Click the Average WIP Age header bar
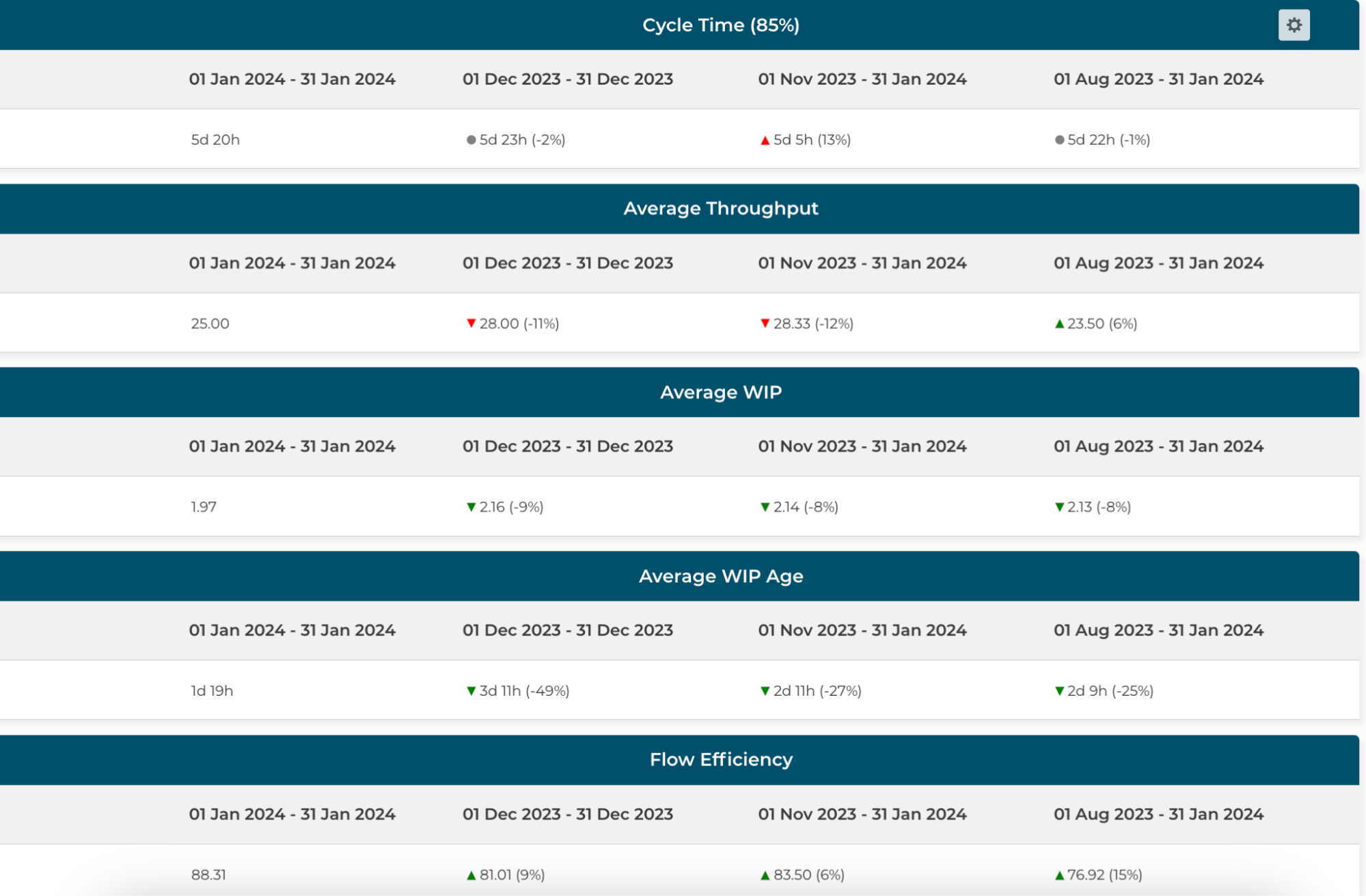 720,576
